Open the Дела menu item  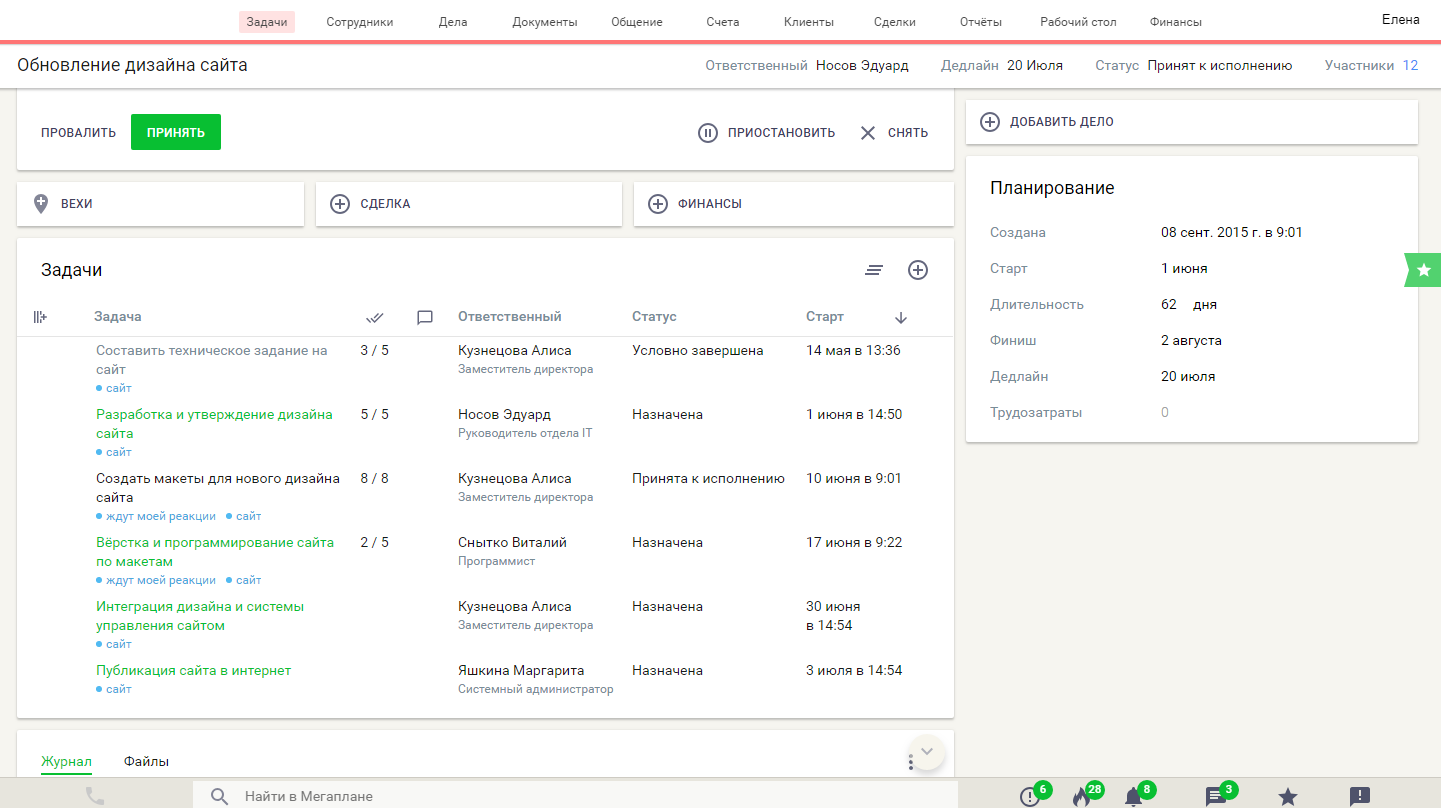pyautogui.click(x=453, y=22)
